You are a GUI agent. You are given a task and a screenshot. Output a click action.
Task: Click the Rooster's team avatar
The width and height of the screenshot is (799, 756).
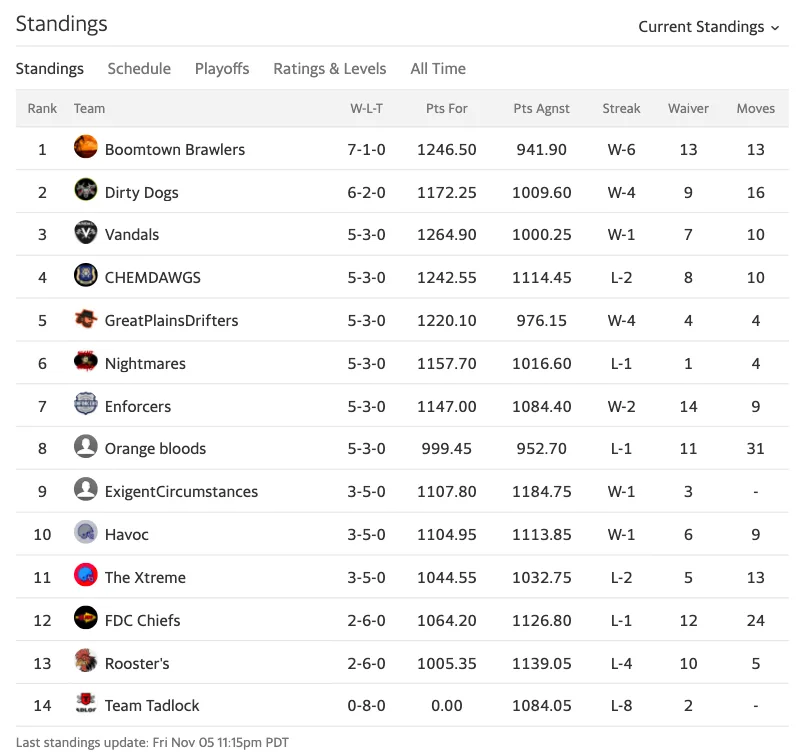pos(86,661)
